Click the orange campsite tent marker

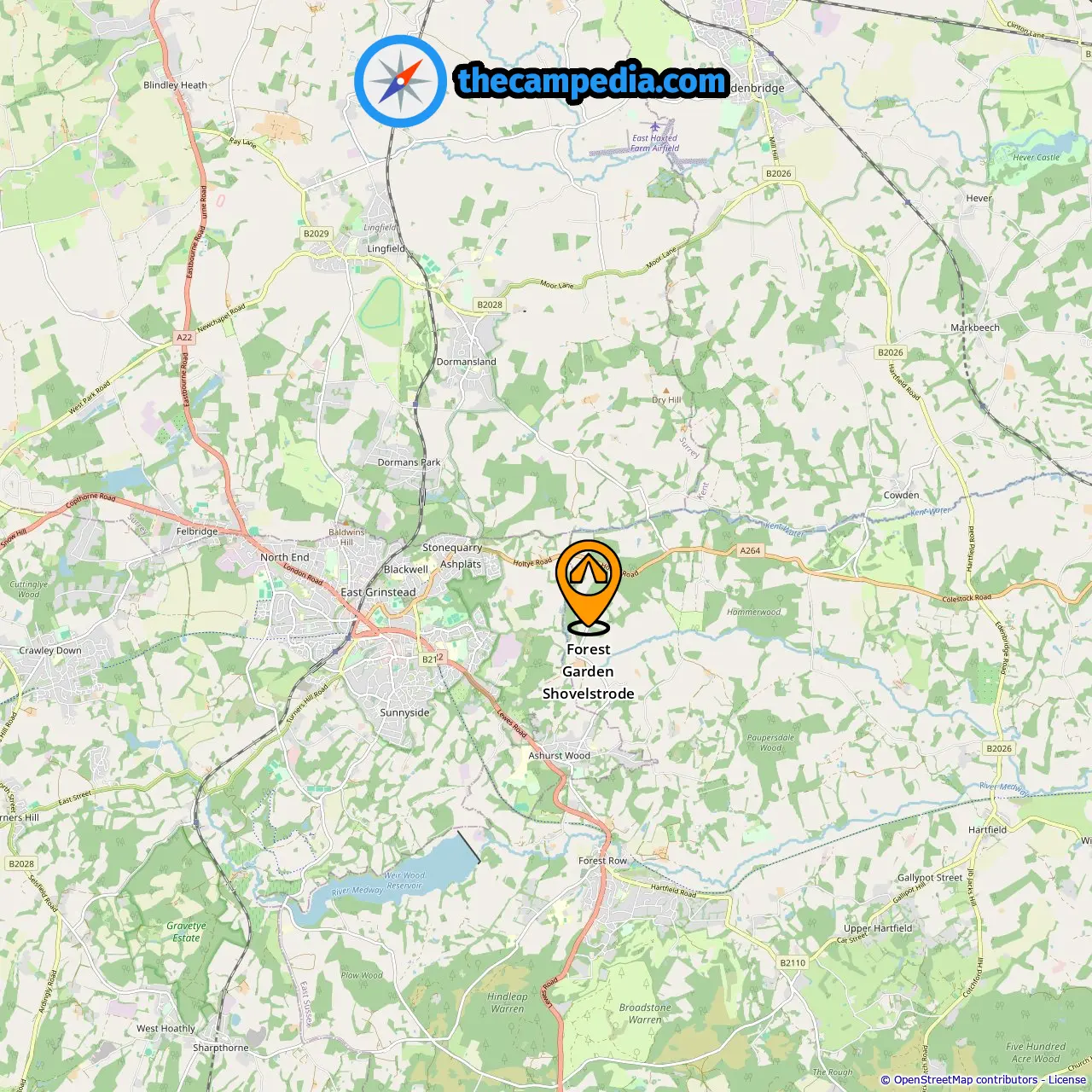pos(589,586)
